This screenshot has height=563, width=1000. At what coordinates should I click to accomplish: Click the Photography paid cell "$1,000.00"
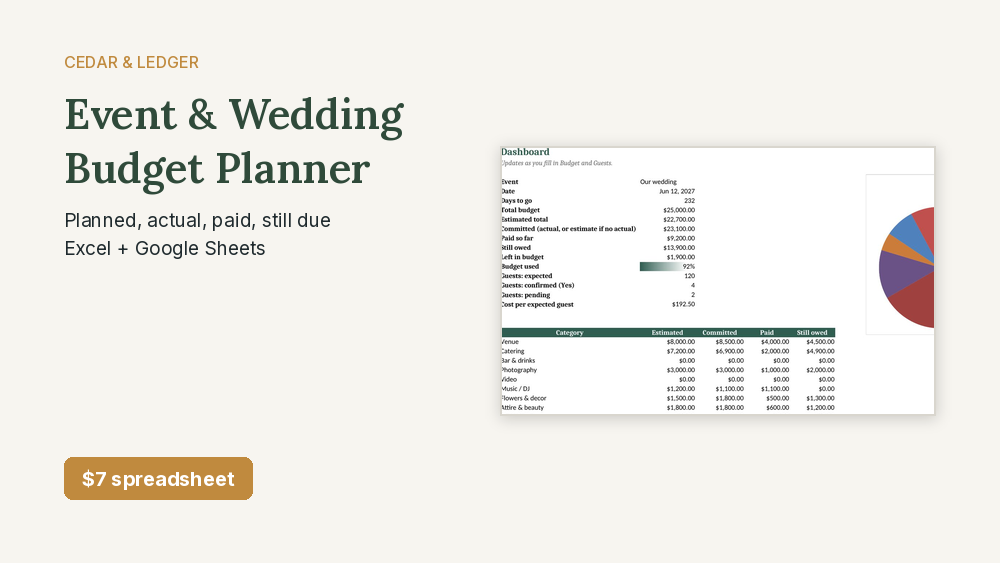click(775, 370)
